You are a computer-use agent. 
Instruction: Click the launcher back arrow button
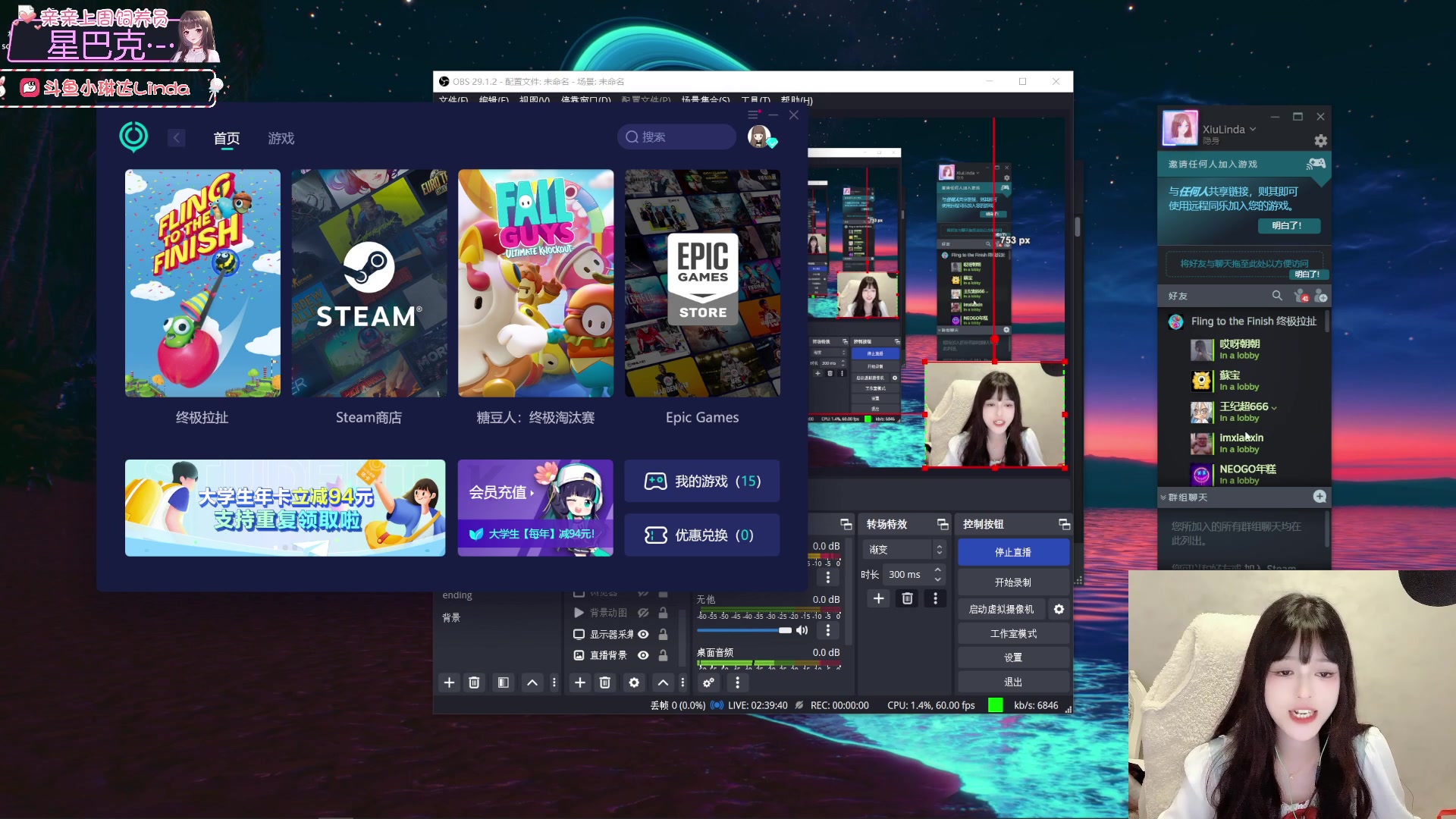[x=176, y=137]
